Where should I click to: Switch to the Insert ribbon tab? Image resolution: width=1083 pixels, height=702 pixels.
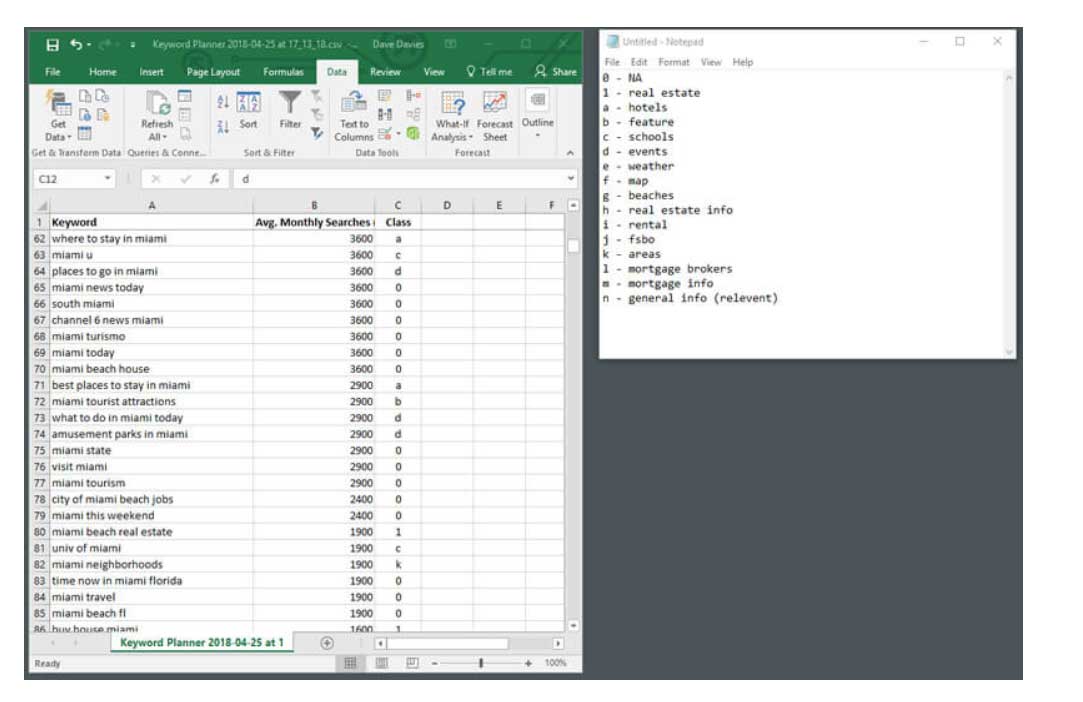click(151, 72)
